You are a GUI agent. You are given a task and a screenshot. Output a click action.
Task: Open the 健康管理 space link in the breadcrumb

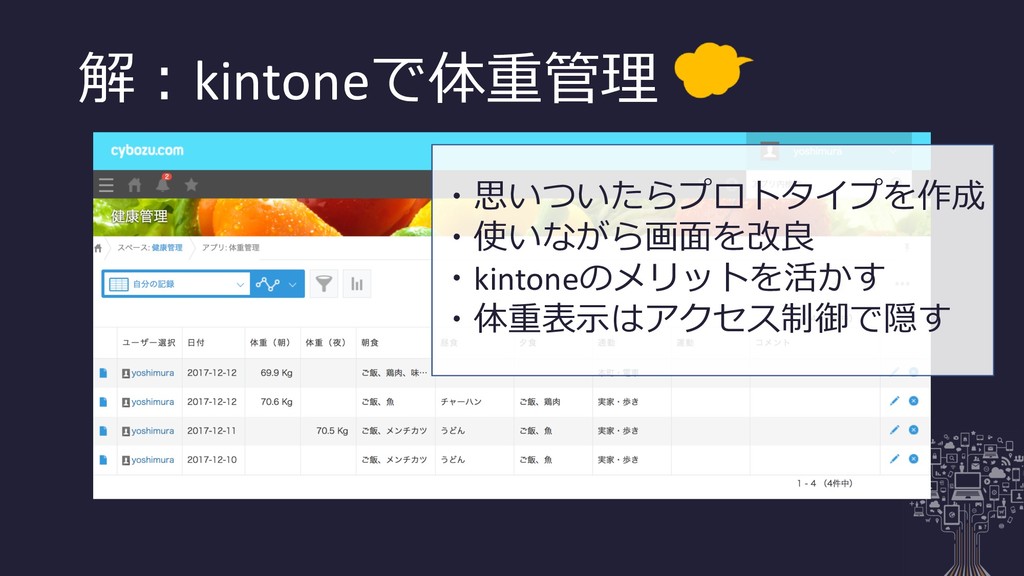(167, 248)
